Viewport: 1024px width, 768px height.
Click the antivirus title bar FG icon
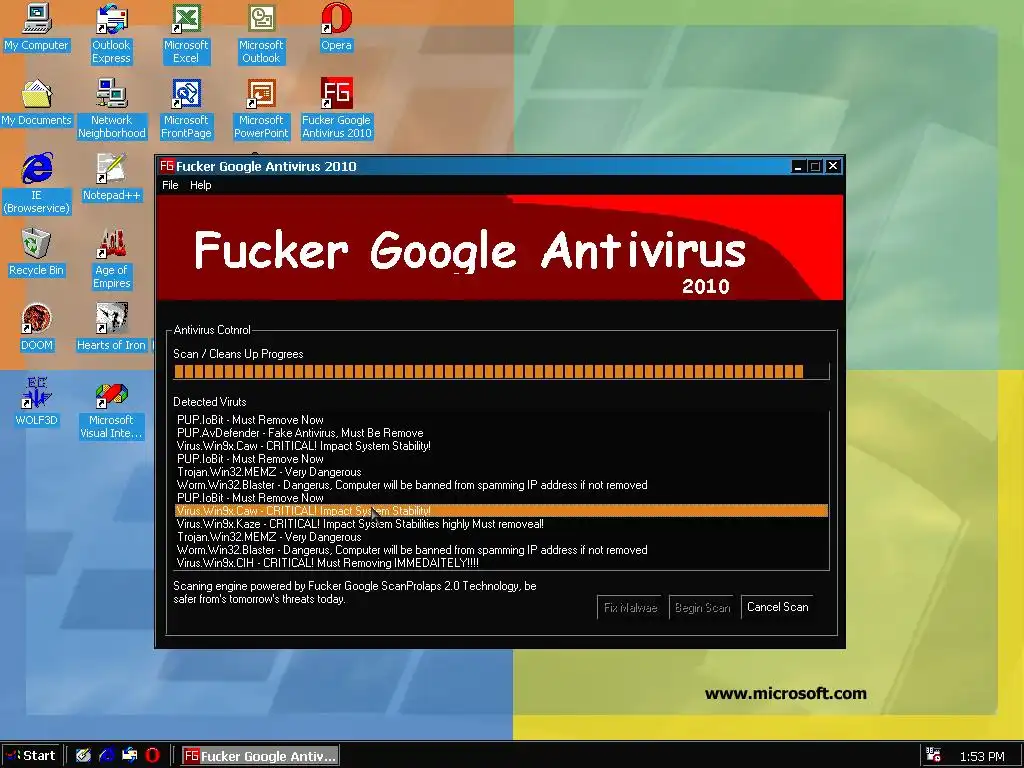[x=167, y=166]
